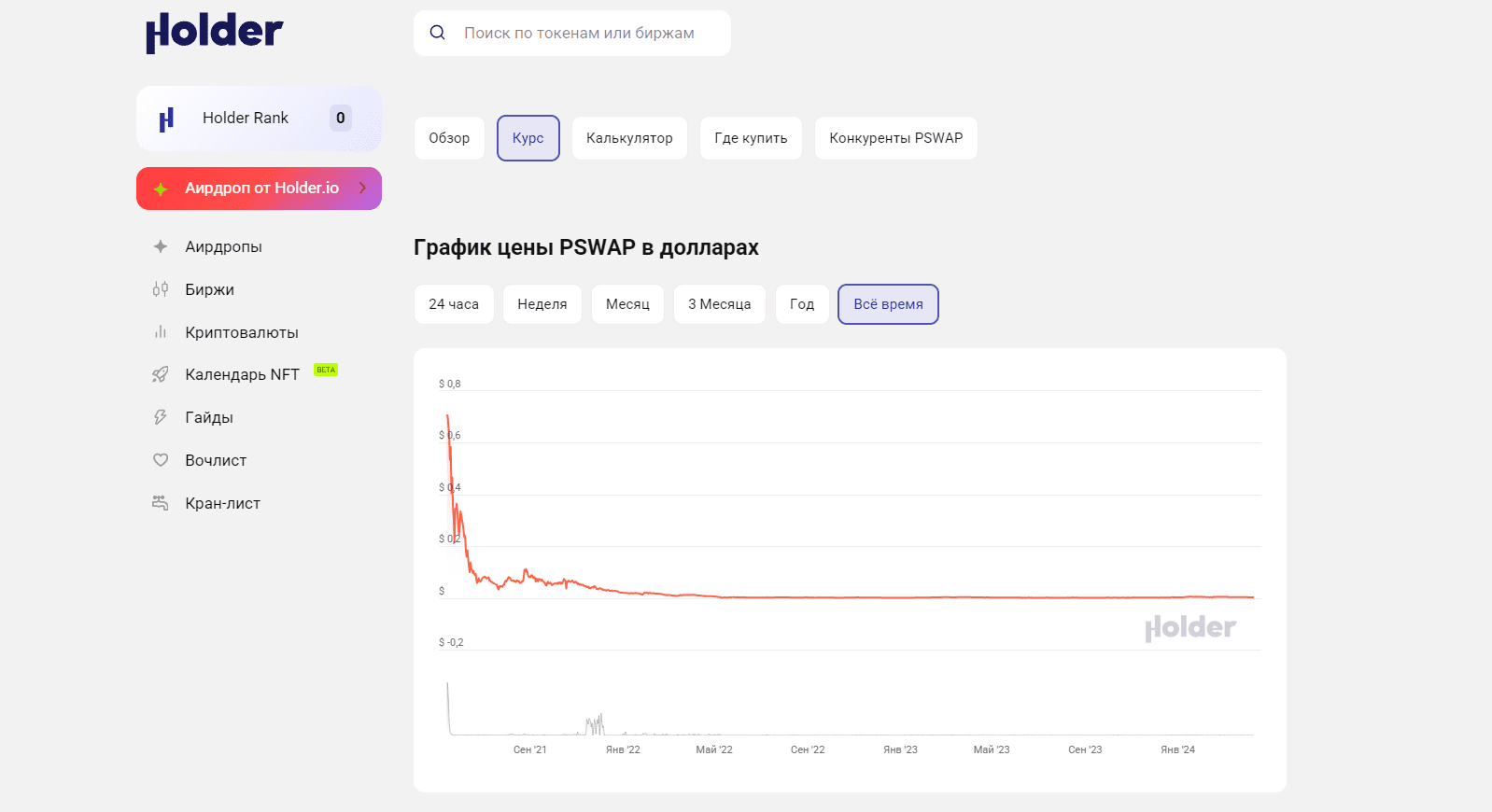Open the Конкуренты PSWAP tab
The height and width of the screenshot is (812, 1492).
coord(896,138)
